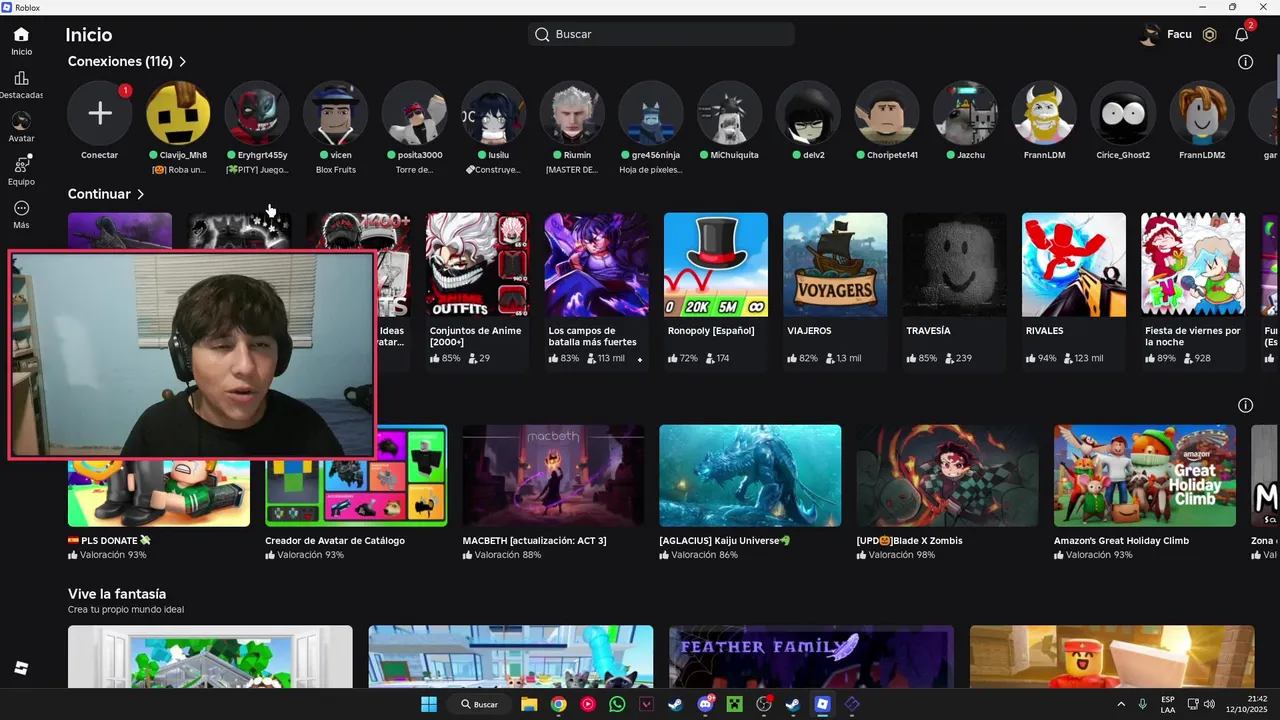
Task: Click the Vive la fantasía heading
Action: pos(117,594)
